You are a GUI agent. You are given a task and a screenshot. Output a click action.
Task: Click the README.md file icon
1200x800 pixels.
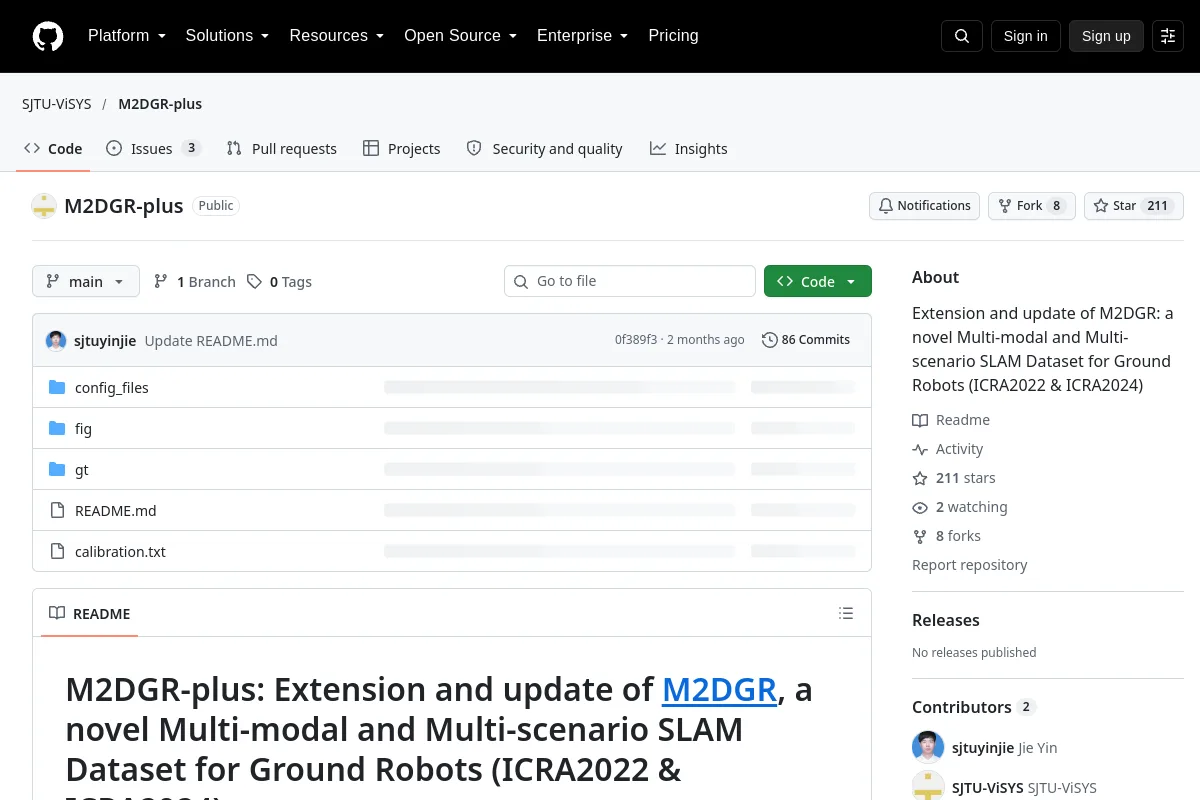pyautogui.click(x=57, y=510)
